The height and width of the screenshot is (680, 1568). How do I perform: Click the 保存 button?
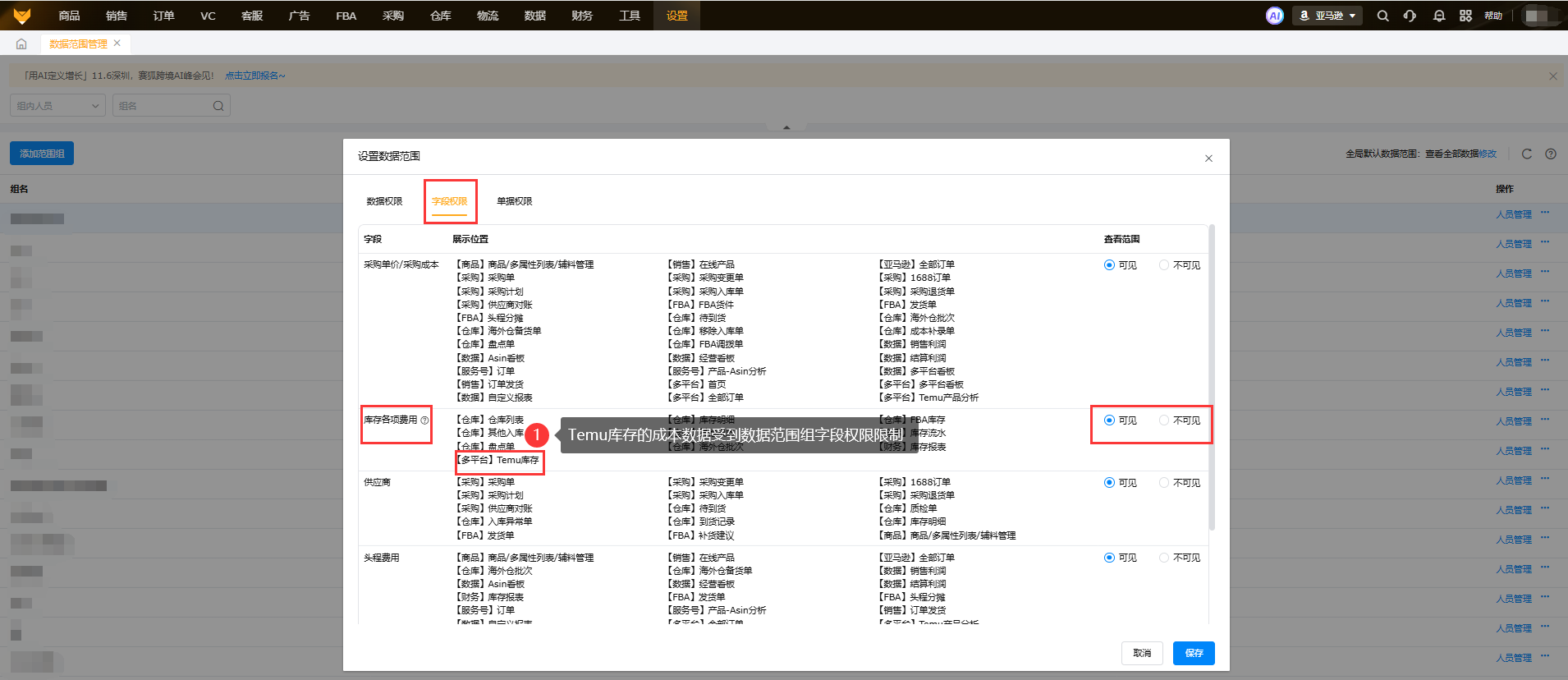[1194, 653]
